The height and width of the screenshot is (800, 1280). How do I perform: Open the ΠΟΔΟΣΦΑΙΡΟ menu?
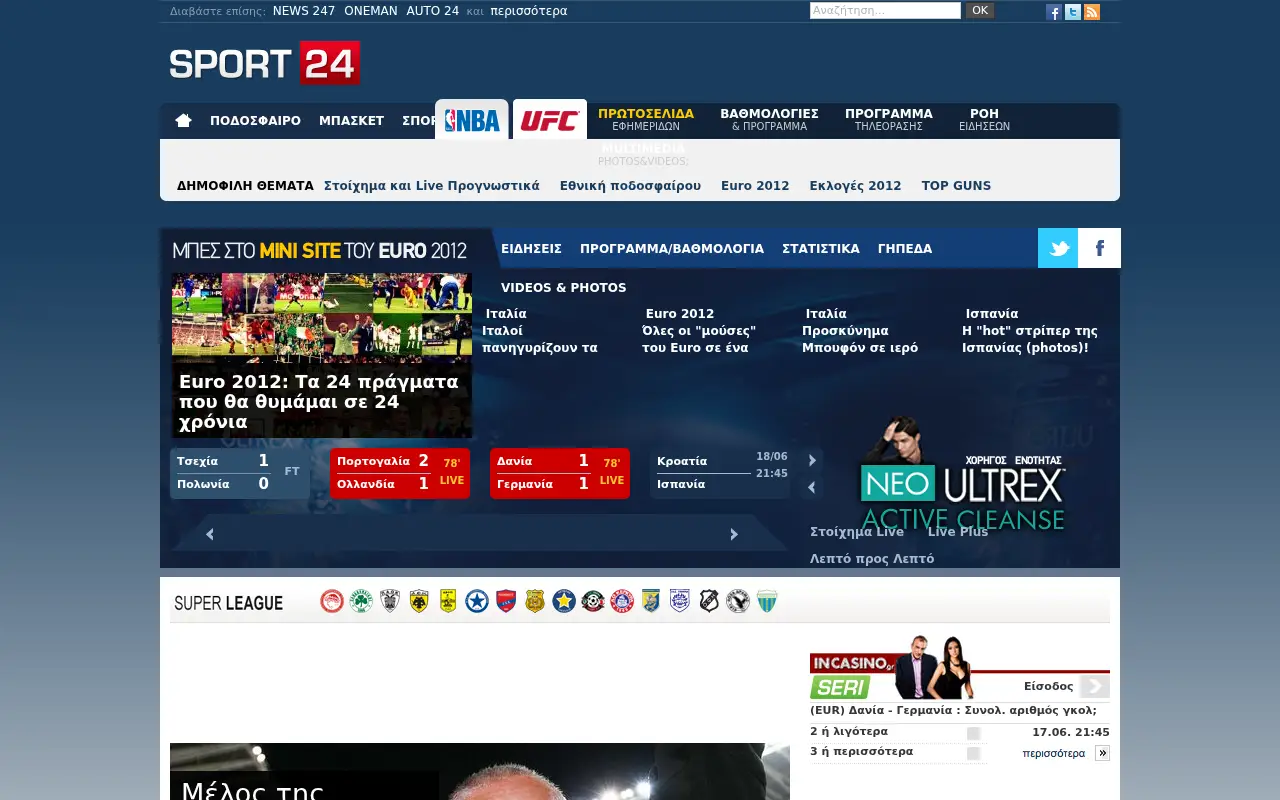pos(255,121)
